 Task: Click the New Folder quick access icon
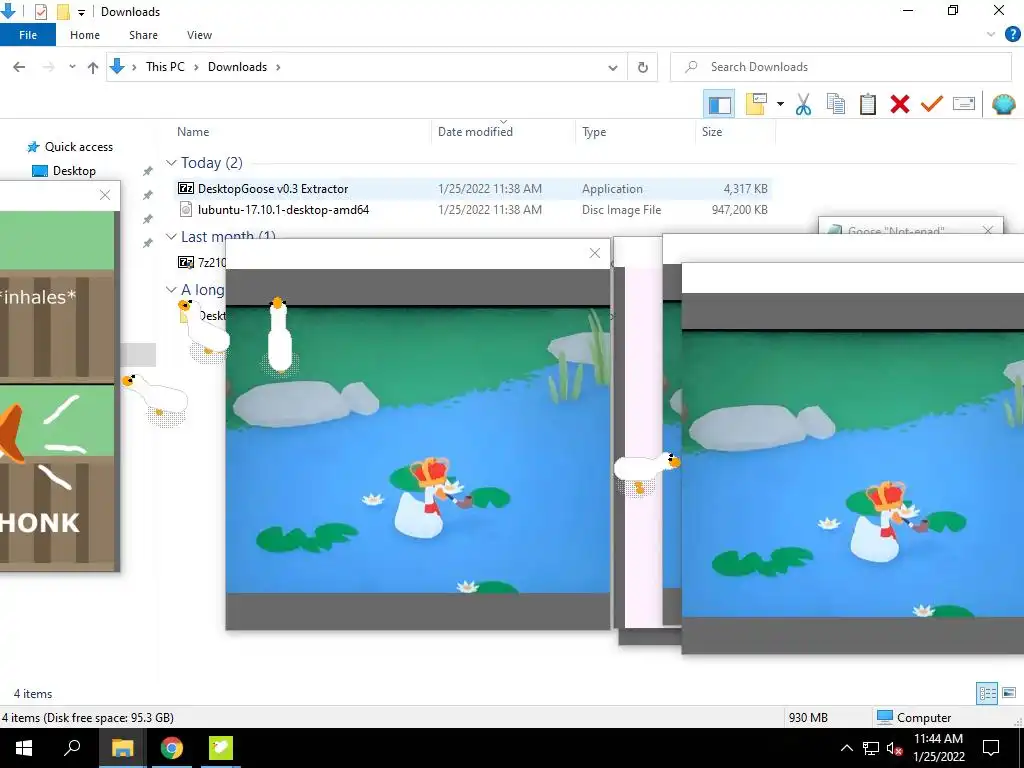point(63,12)
